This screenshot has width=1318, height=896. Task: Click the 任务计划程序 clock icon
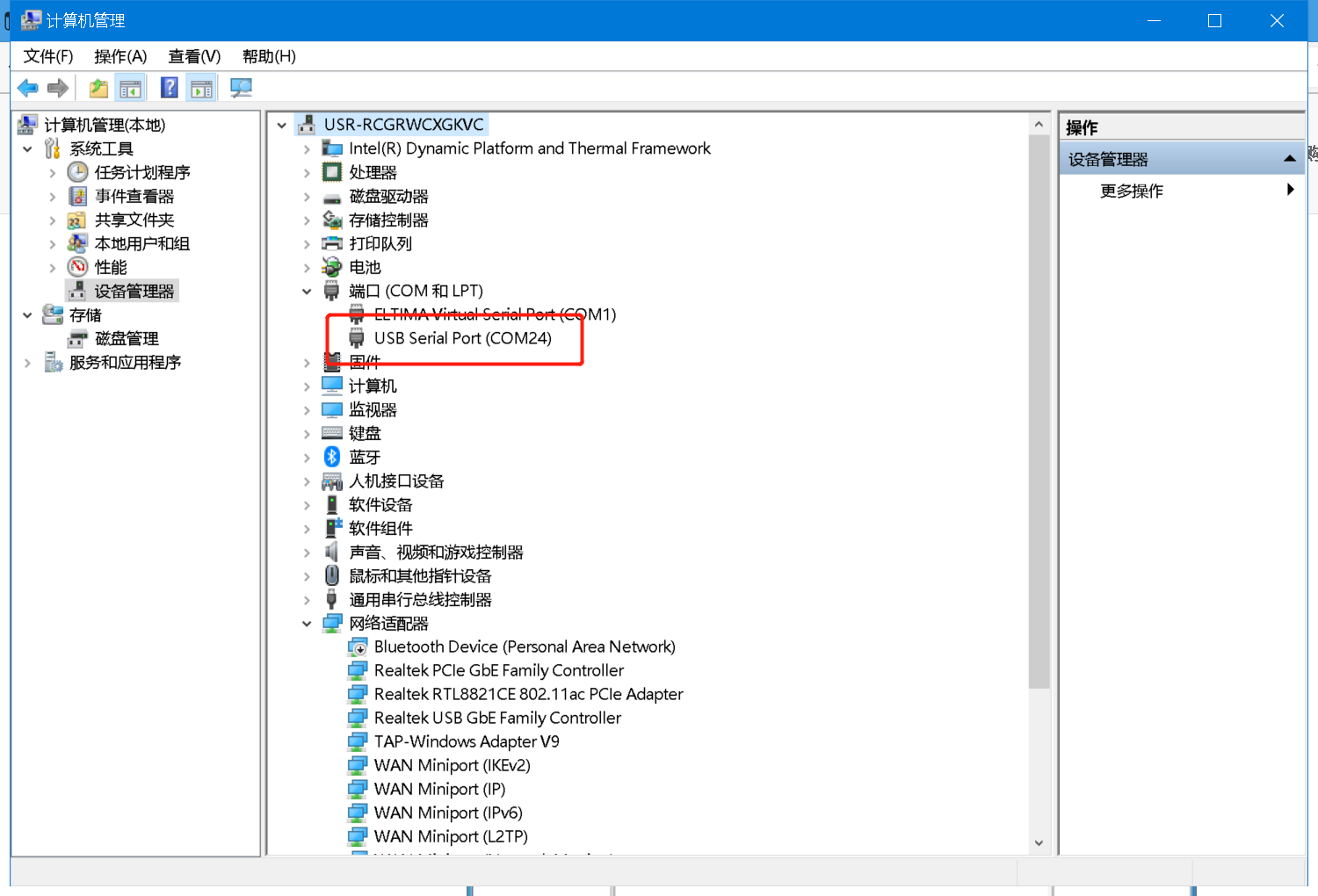[78, 172]
